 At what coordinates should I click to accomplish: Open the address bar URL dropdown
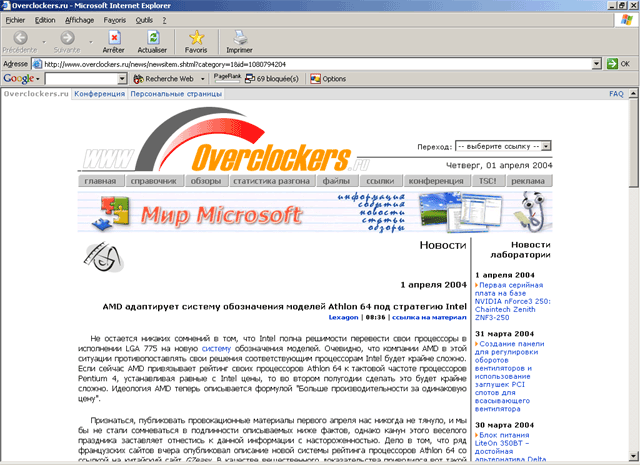[597, 64]
